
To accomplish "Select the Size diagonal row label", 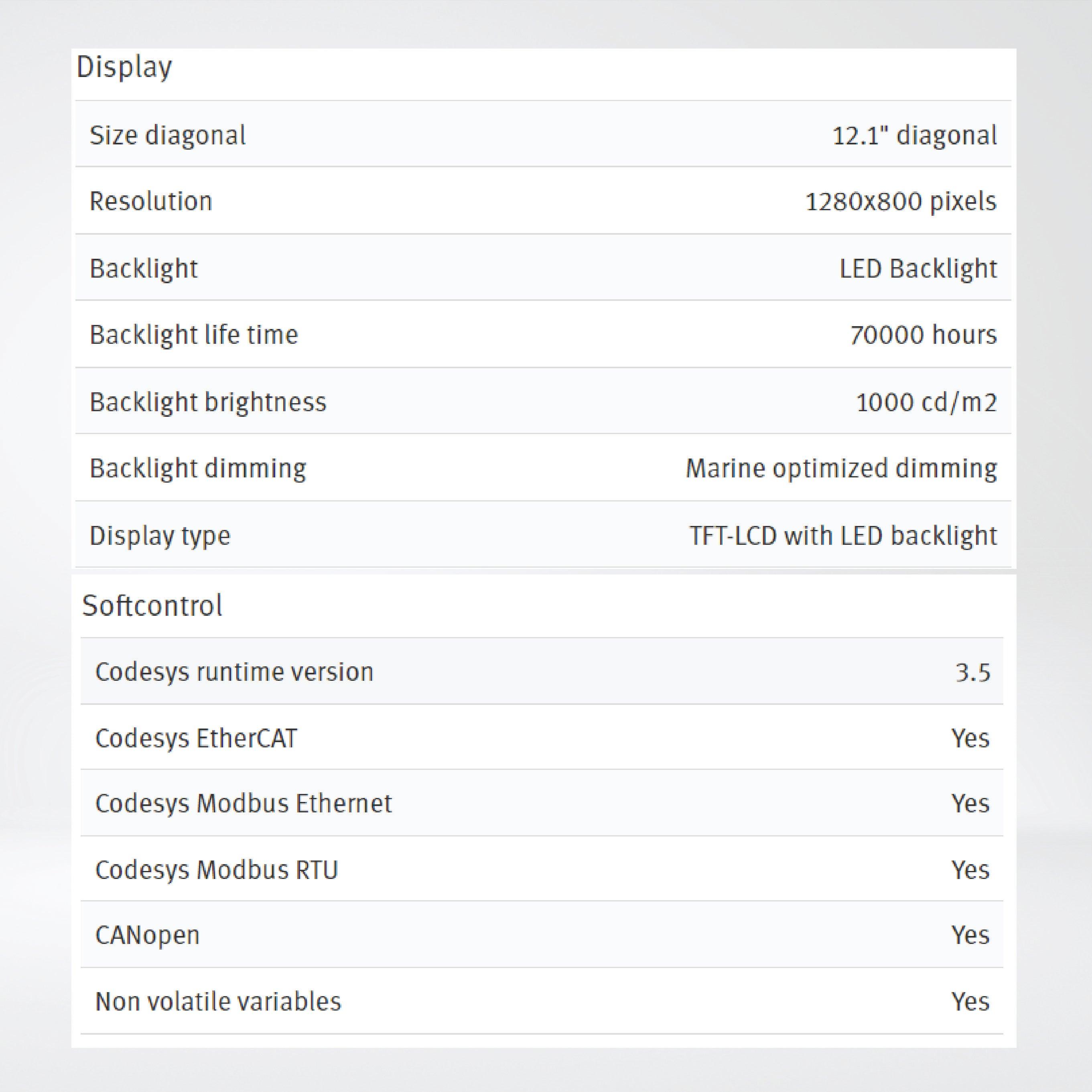I will [168, 136].
